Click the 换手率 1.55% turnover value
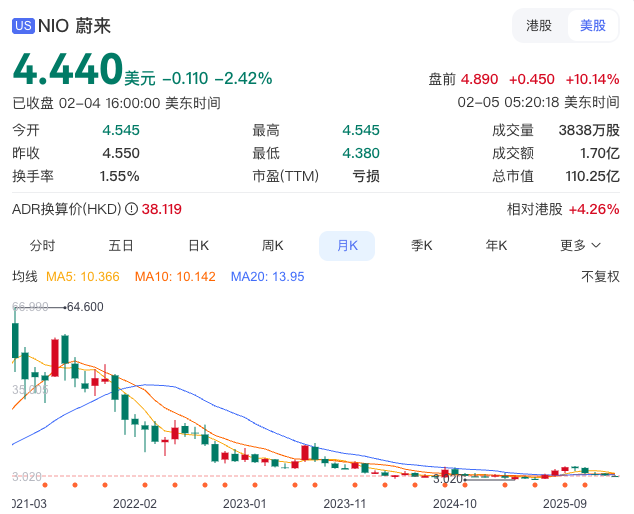Viewport: 634px width, 514px height. tap(119, 176)
